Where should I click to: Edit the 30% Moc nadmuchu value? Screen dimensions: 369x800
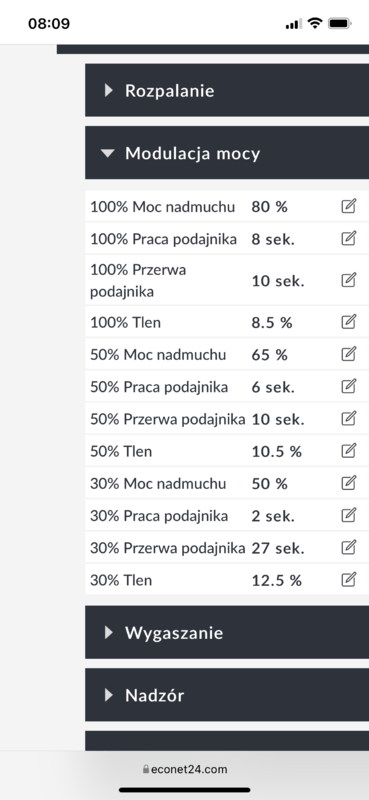click(x=349, y=483)
